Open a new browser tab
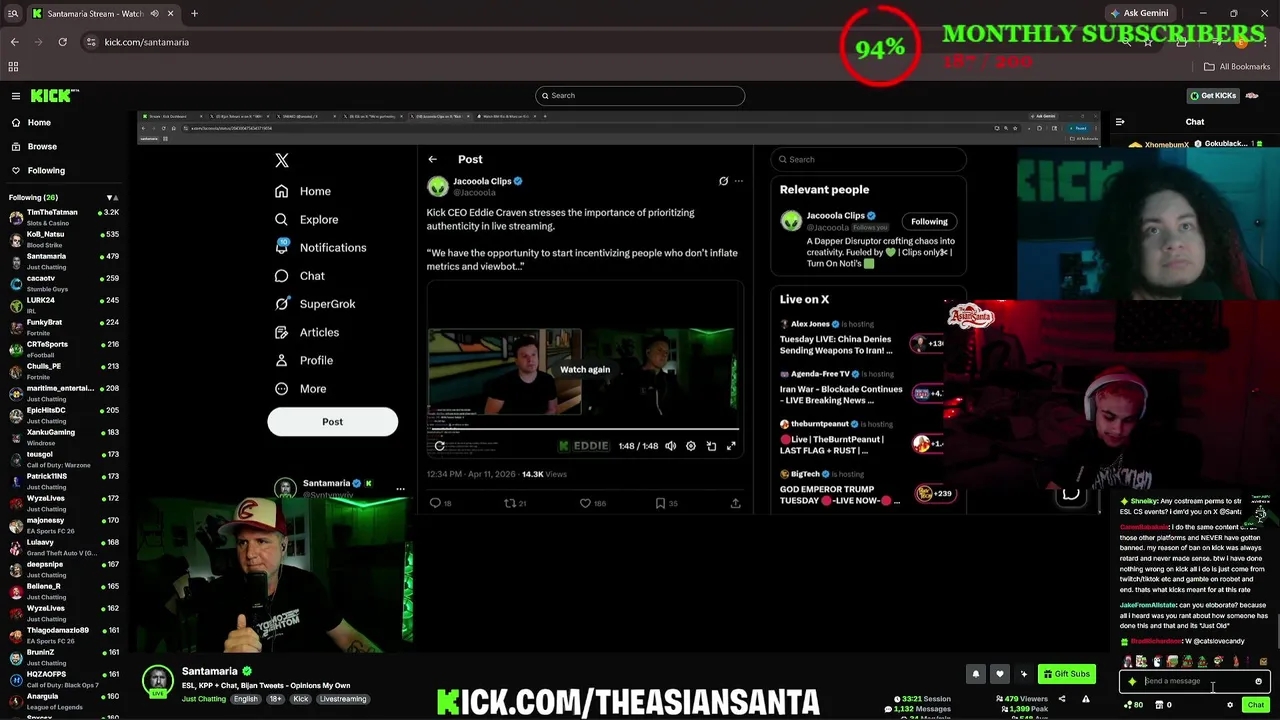 pos(194,14)
